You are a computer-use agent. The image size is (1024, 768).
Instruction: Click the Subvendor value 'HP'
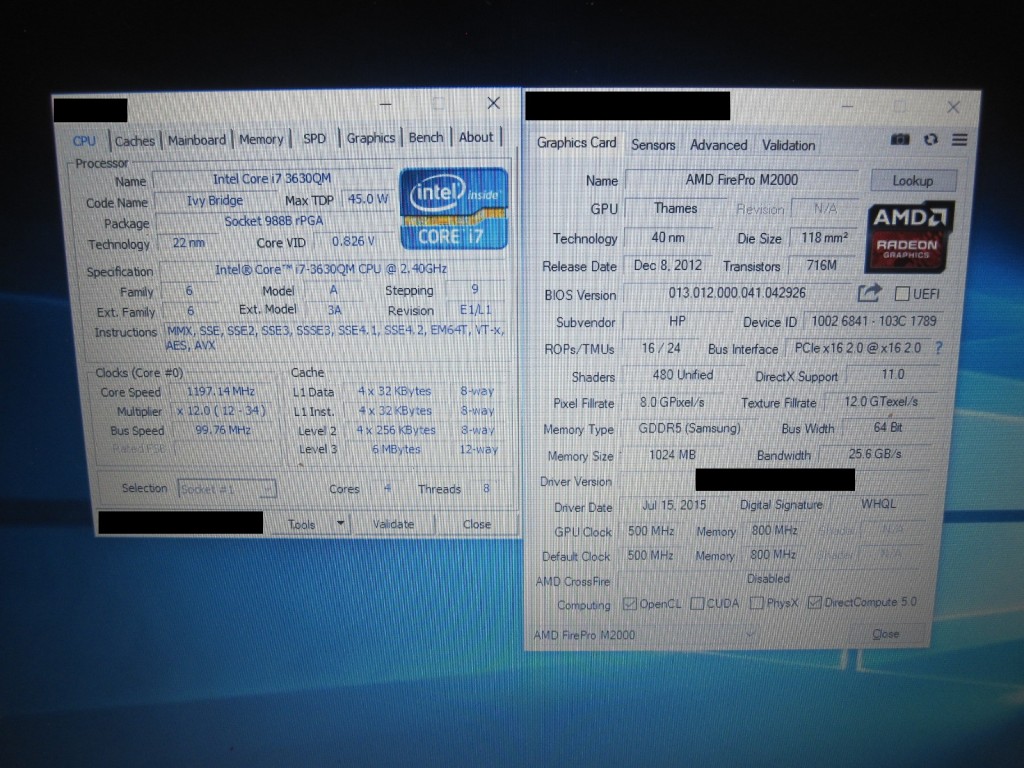[677, 321]
